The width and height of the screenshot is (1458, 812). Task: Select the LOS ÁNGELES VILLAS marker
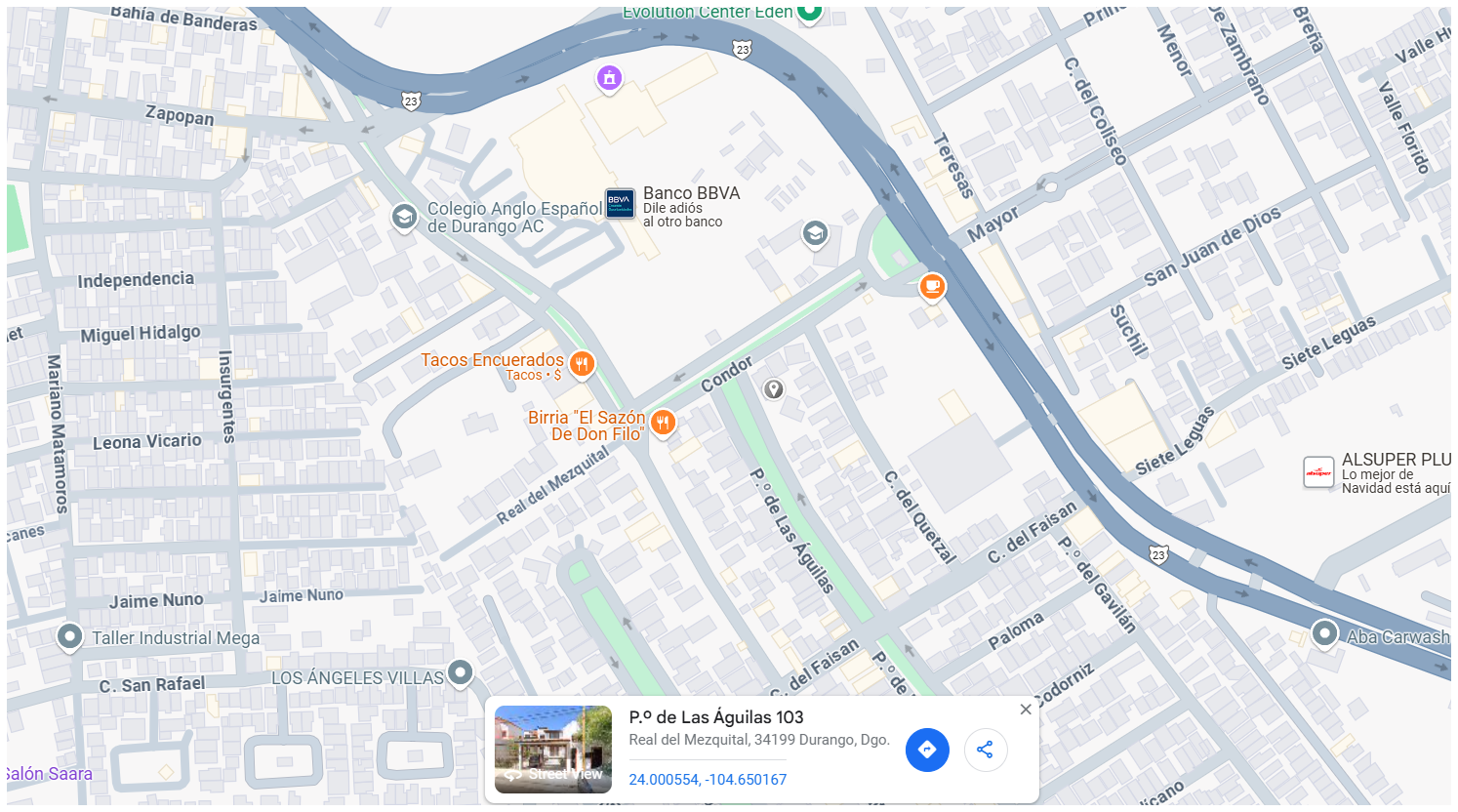(x=461, y=673)
